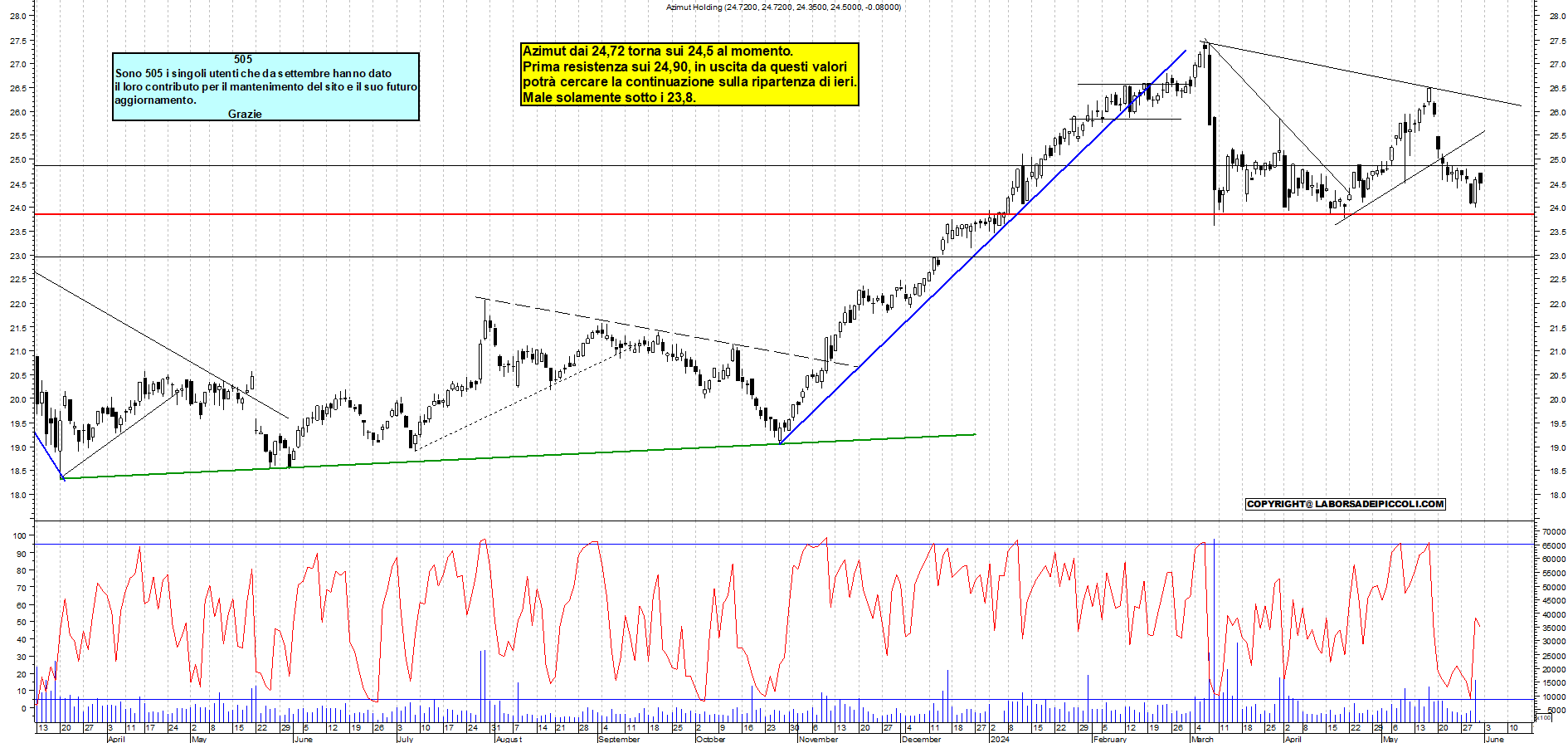Click the 'Sono 505 i singoli utenti' line
Viewport: 1568px width, 743px height.
[x=253, y=73]
